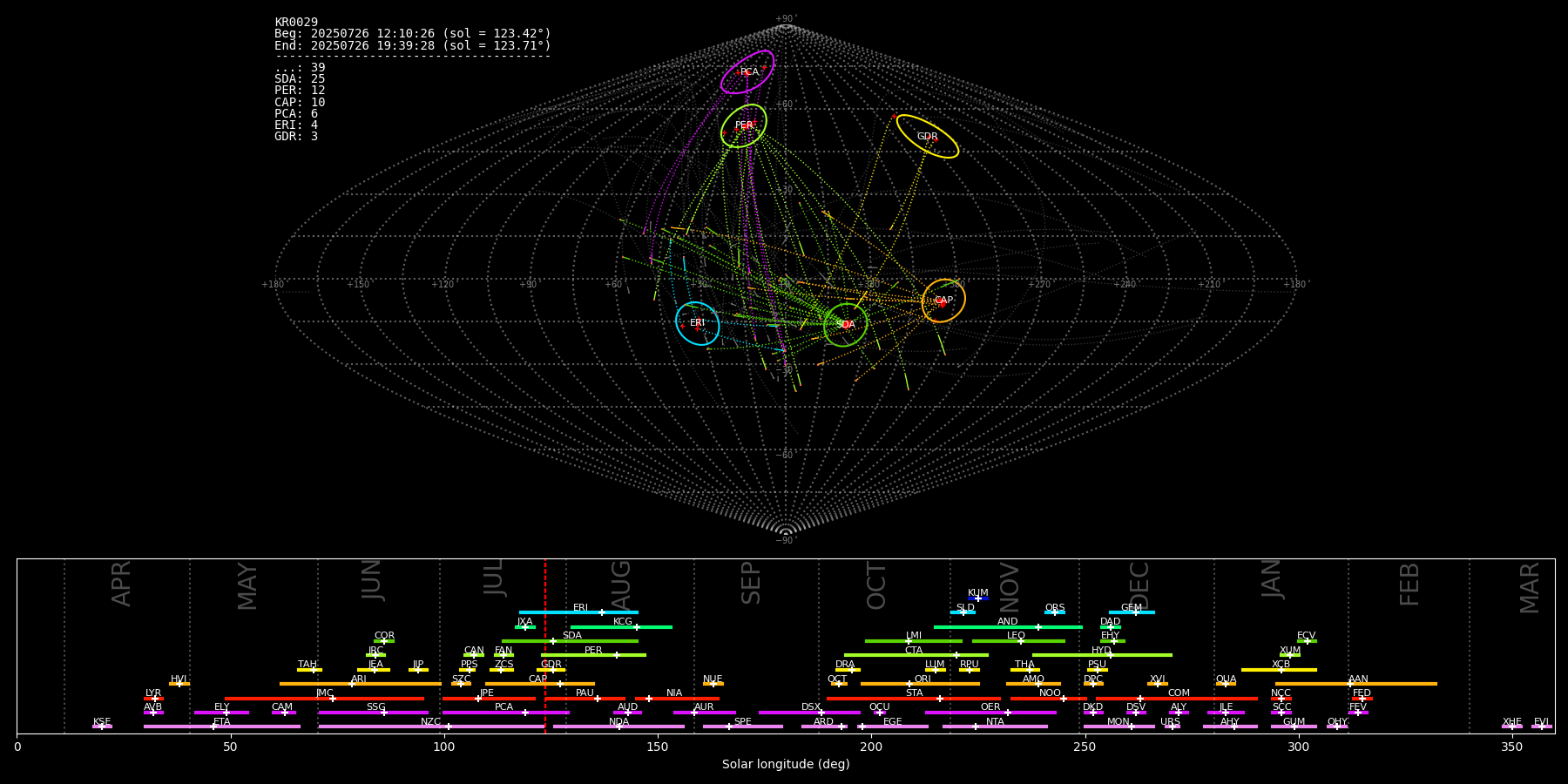1568x784 pixels.
Task: Select the SPE shower bar in timeline
Action: pyautogui.click(x=742, y=726)
